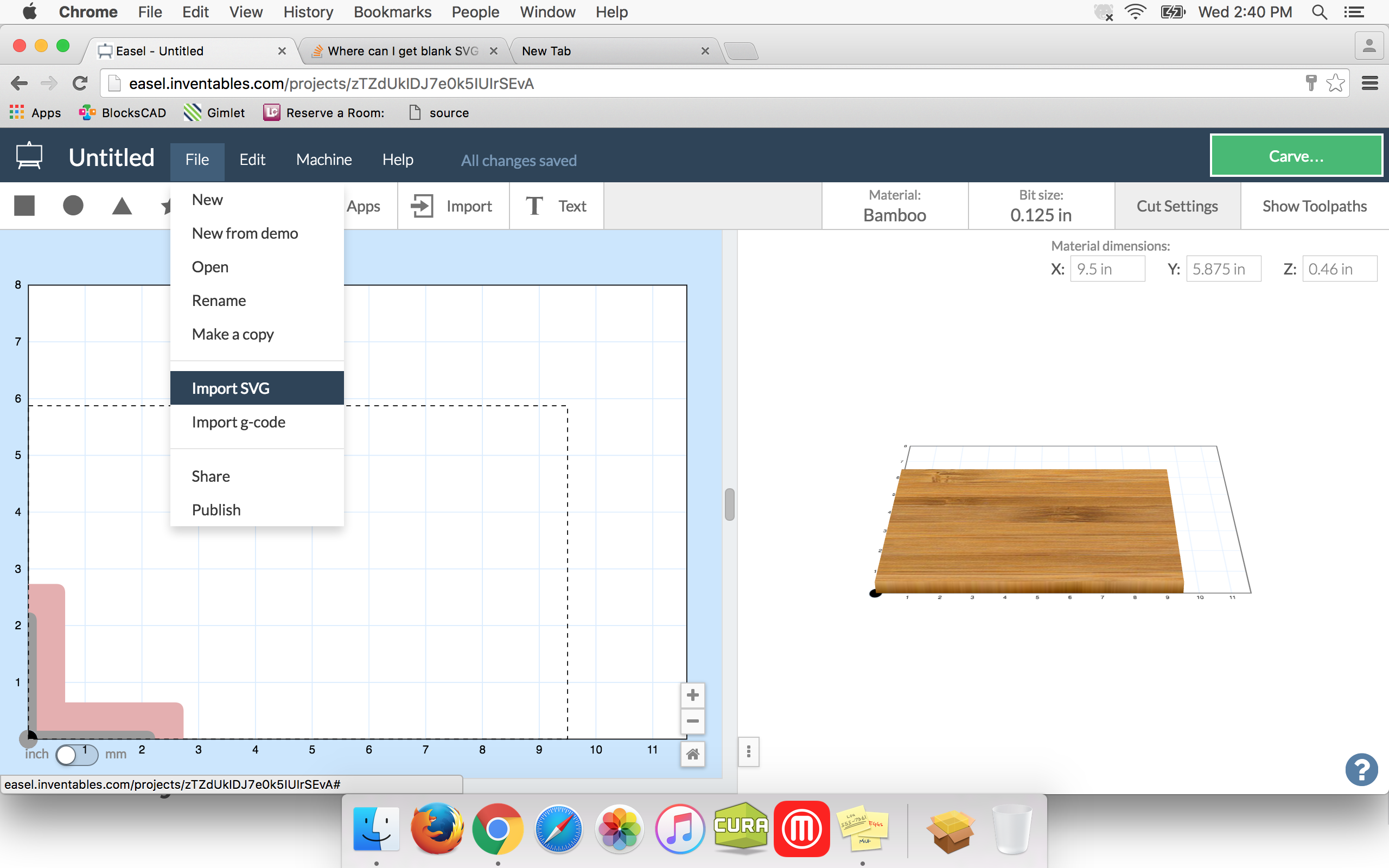Screen dimensions: 1389x868
Task: Open Chrome hamburger menu
Action: [1370, 83]
